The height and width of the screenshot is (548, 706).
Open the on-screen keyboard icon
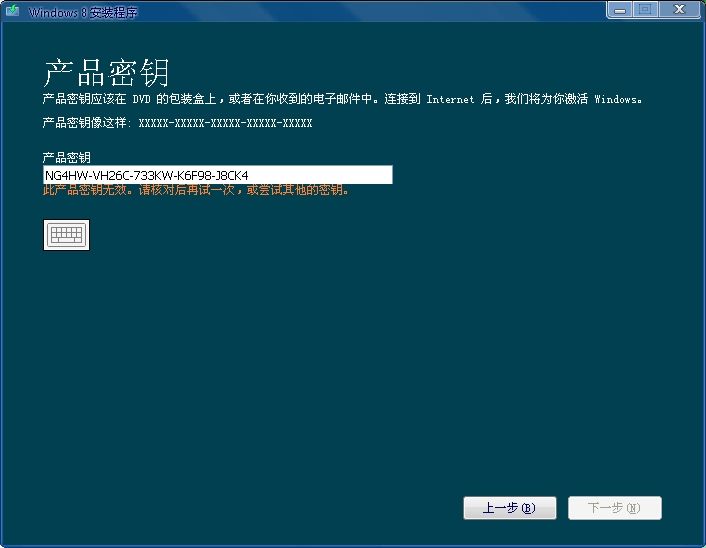tap(66, 235)
